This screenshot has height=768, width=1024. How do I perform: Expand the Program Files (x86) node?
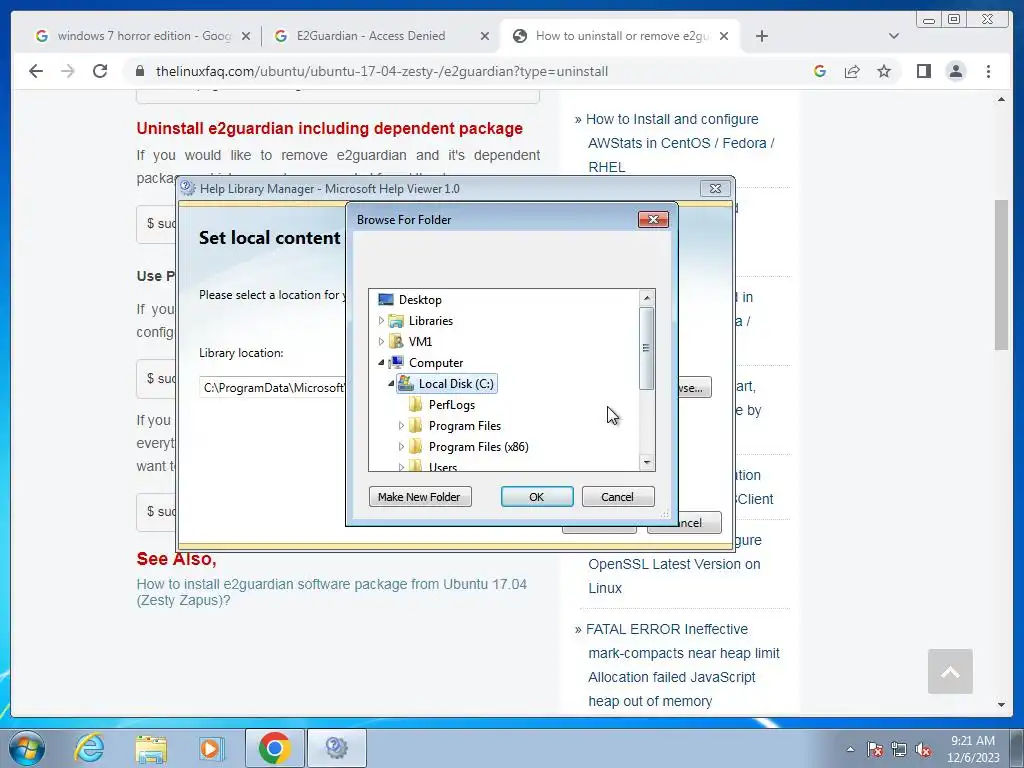[401, 447]
